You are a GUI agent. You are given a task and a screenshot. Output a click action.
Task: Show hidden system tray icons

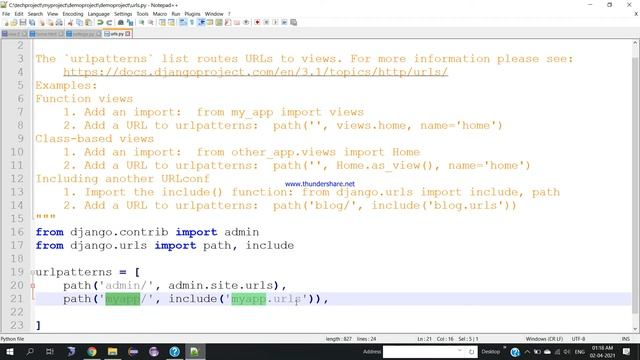point(527,352)
